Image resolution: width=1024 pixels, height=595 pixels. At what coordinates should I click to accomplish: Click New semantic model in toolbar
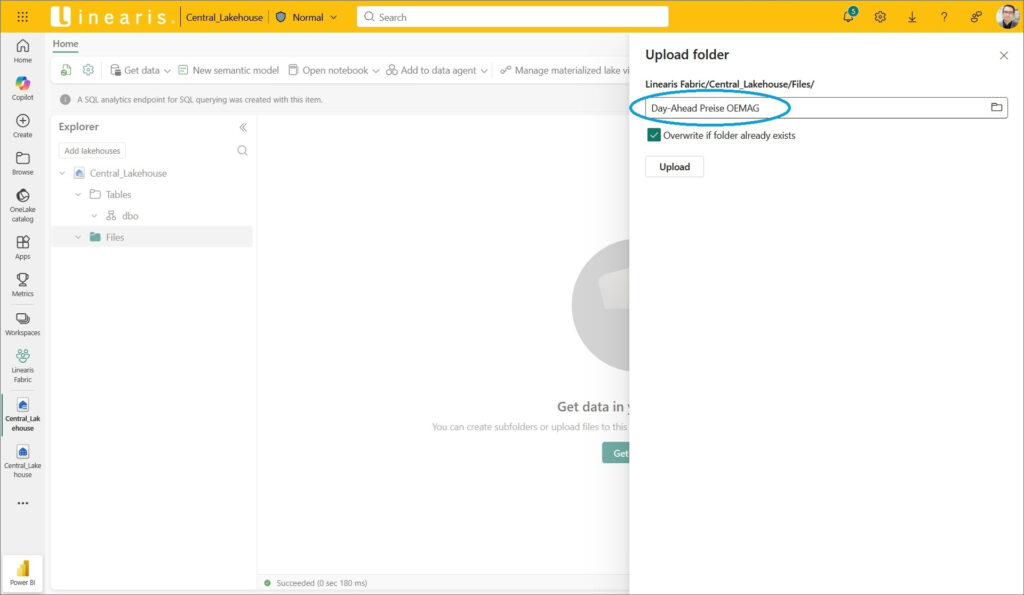coord(228,70)
